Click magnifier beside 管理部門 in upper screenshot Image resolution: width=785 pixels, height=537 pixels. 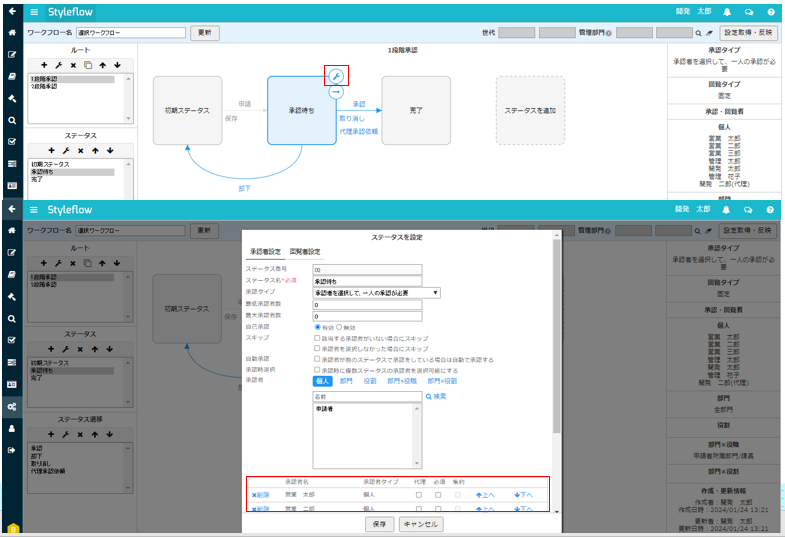[698, 33]
